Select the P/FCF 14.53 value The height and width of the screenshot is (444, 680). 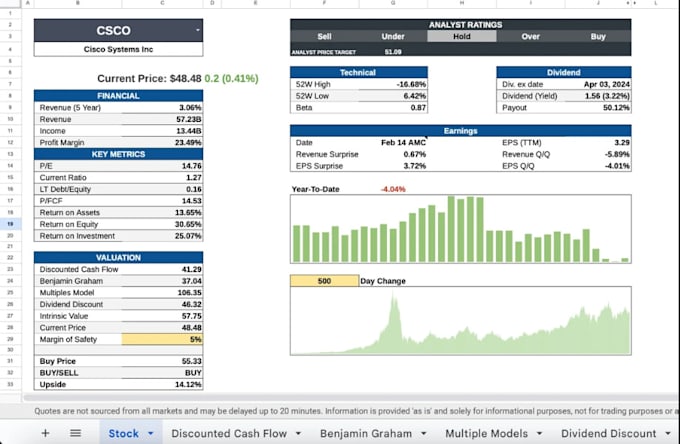(192, 201)
